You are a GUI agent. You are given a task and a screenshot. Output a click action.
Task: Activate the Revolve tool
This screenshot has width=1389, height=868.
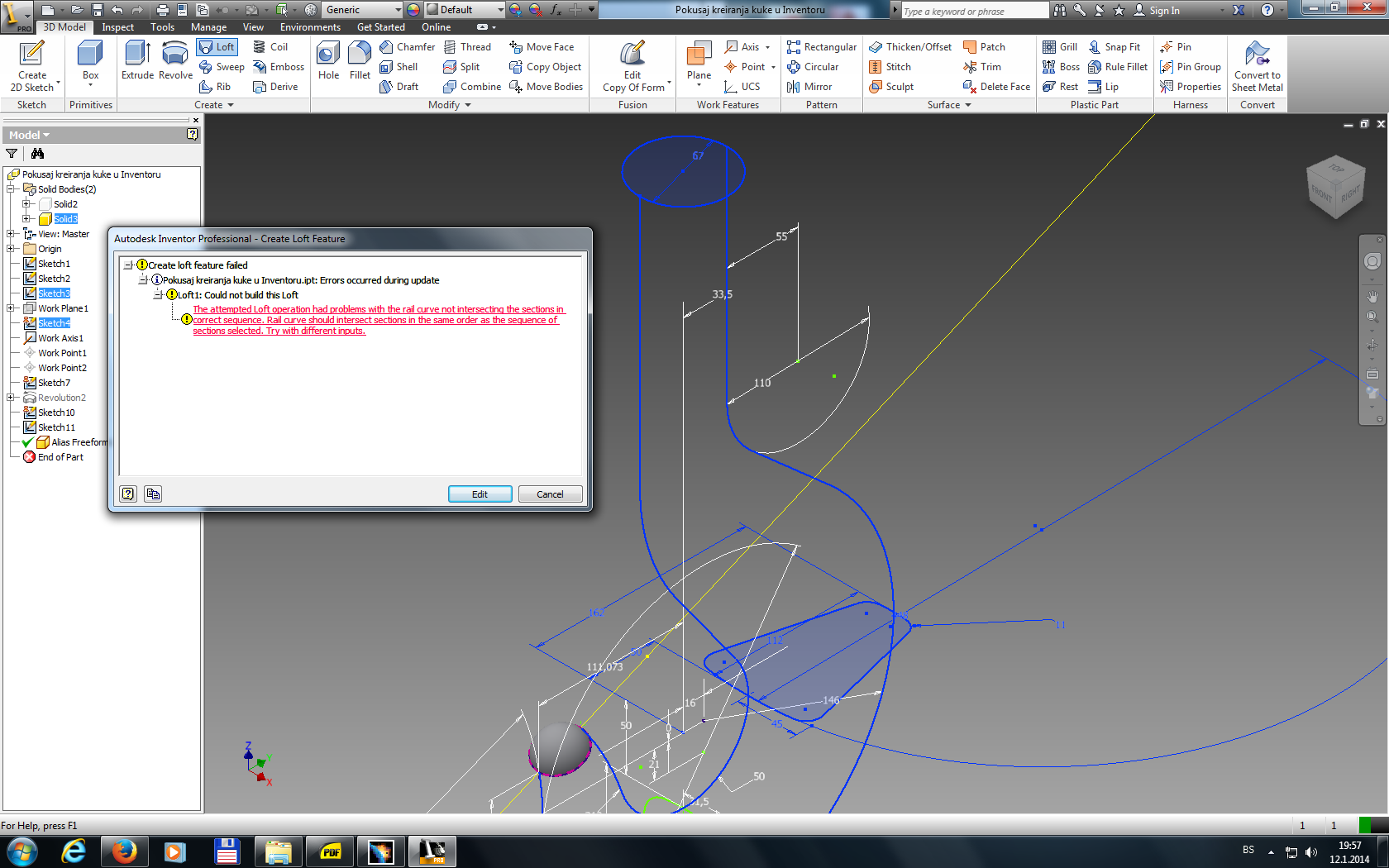175,61
